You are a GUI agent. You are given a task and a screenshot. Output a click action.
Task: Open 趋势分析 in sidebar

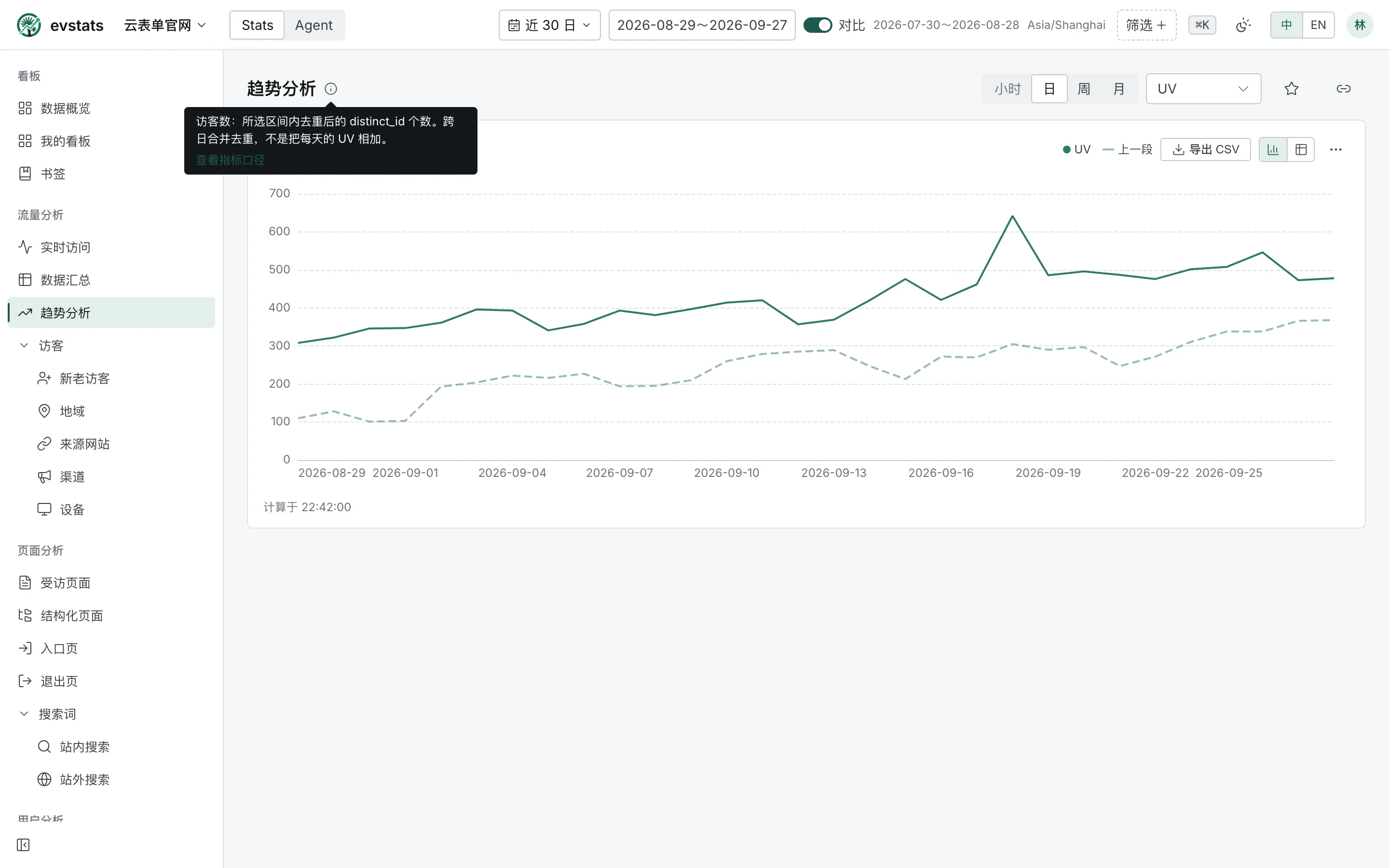(111, 312)
